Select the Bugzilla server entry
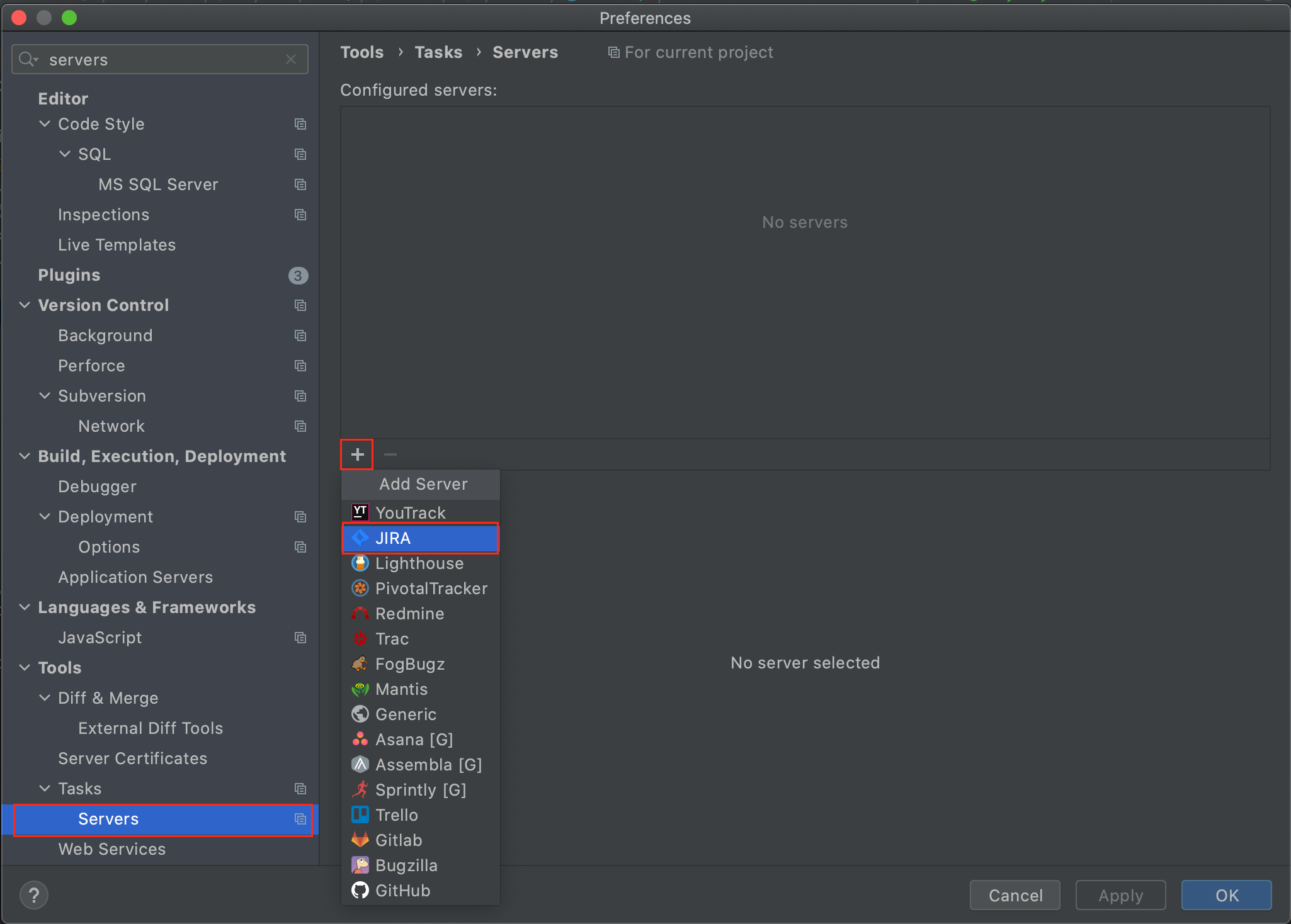 point(406,865)
